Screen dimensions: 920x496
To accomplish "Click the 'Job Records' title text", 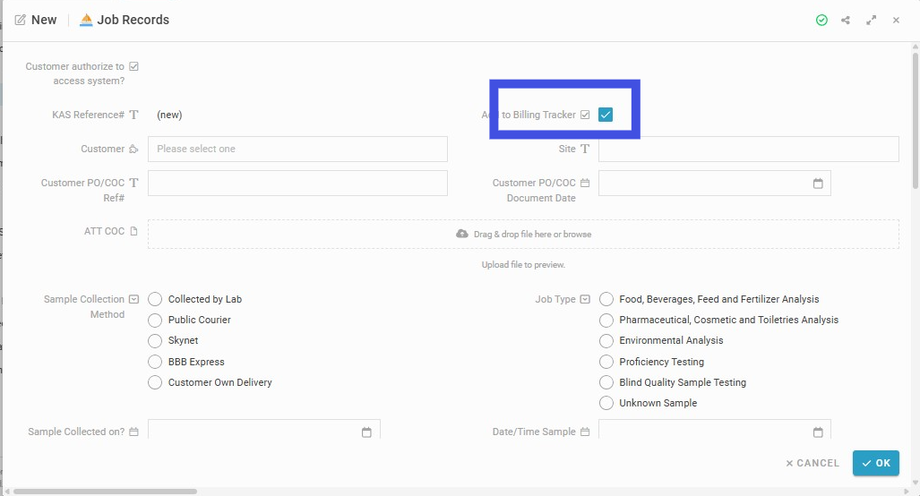I will click(x=133, y=20).
